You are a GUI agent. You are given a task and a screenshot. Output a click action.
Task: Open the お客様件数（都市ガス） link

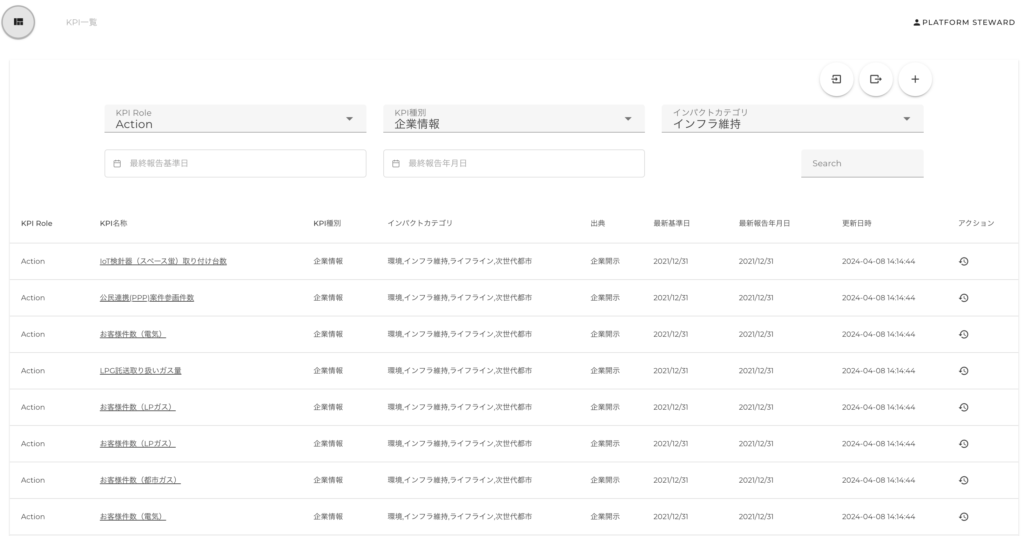tap(139, 480)
